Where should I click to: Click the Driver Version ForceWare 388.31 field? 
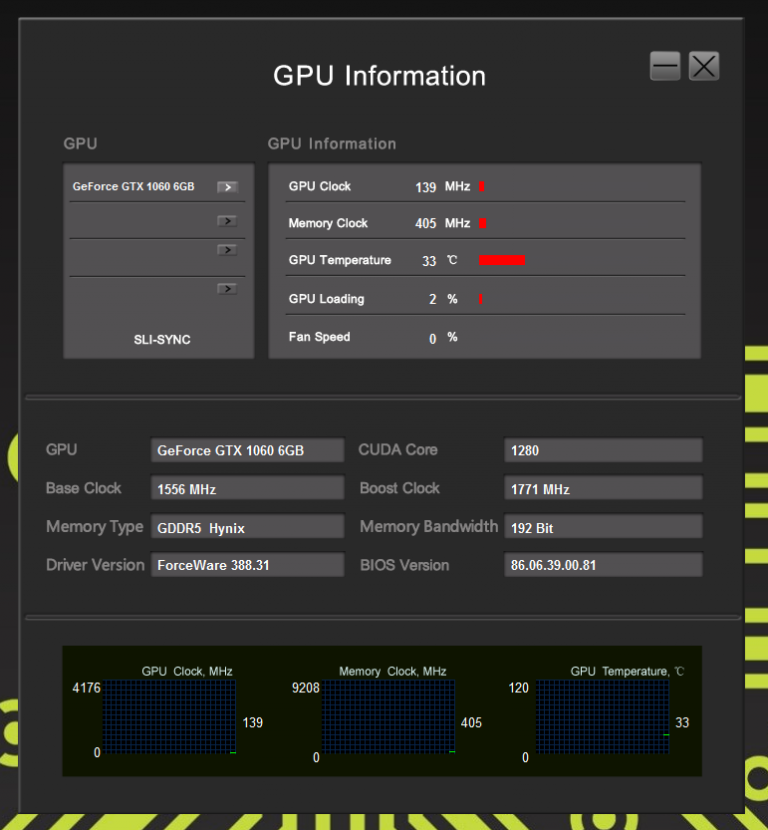(247, 565)
